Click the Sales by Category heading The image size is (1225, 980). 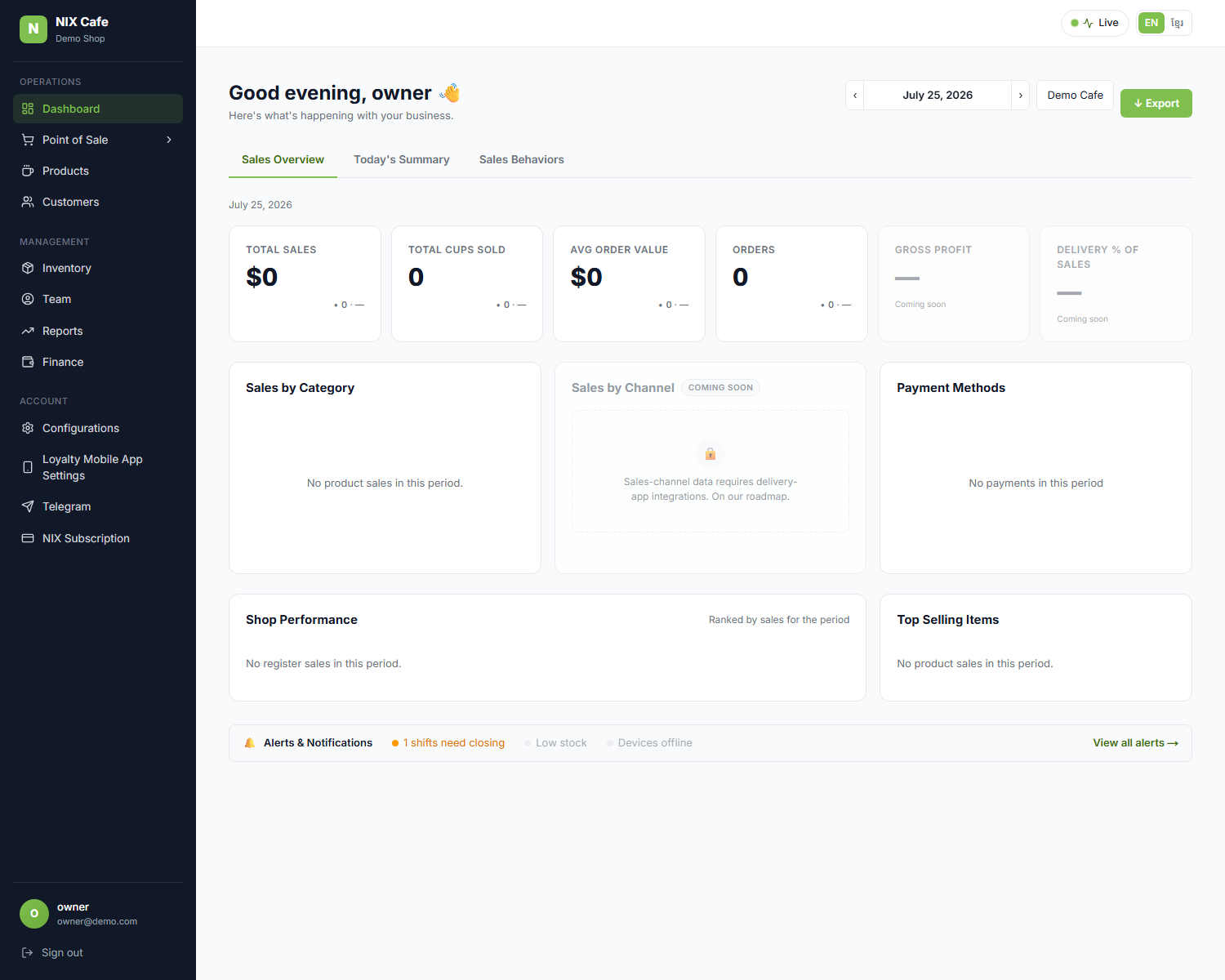coord(300,388)
